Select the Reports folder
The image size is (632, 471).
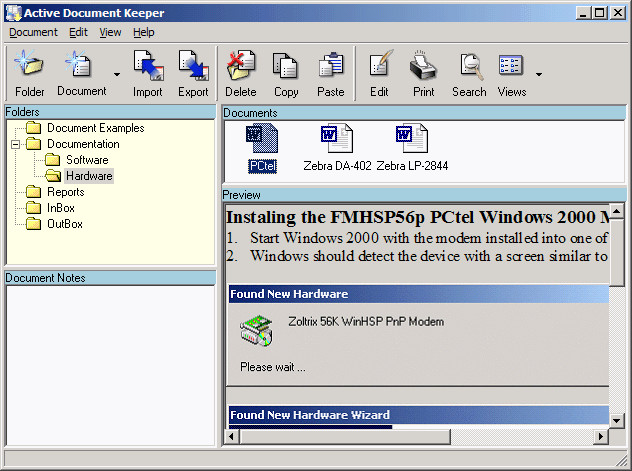click(x=65, y=192)
